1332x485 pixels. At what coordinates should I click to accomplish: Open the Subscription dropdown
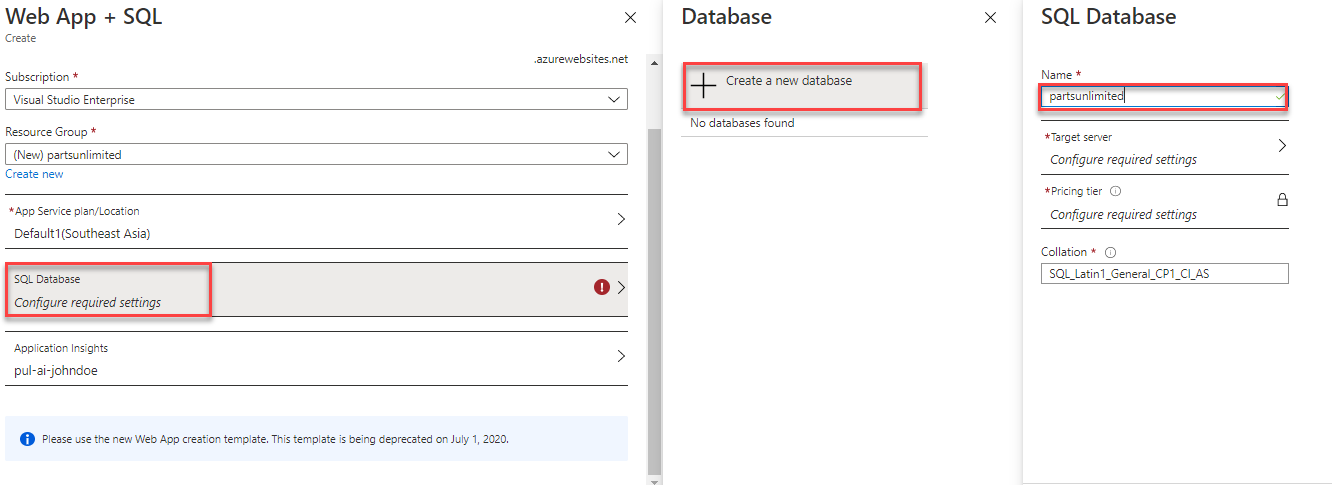point(316,99)
